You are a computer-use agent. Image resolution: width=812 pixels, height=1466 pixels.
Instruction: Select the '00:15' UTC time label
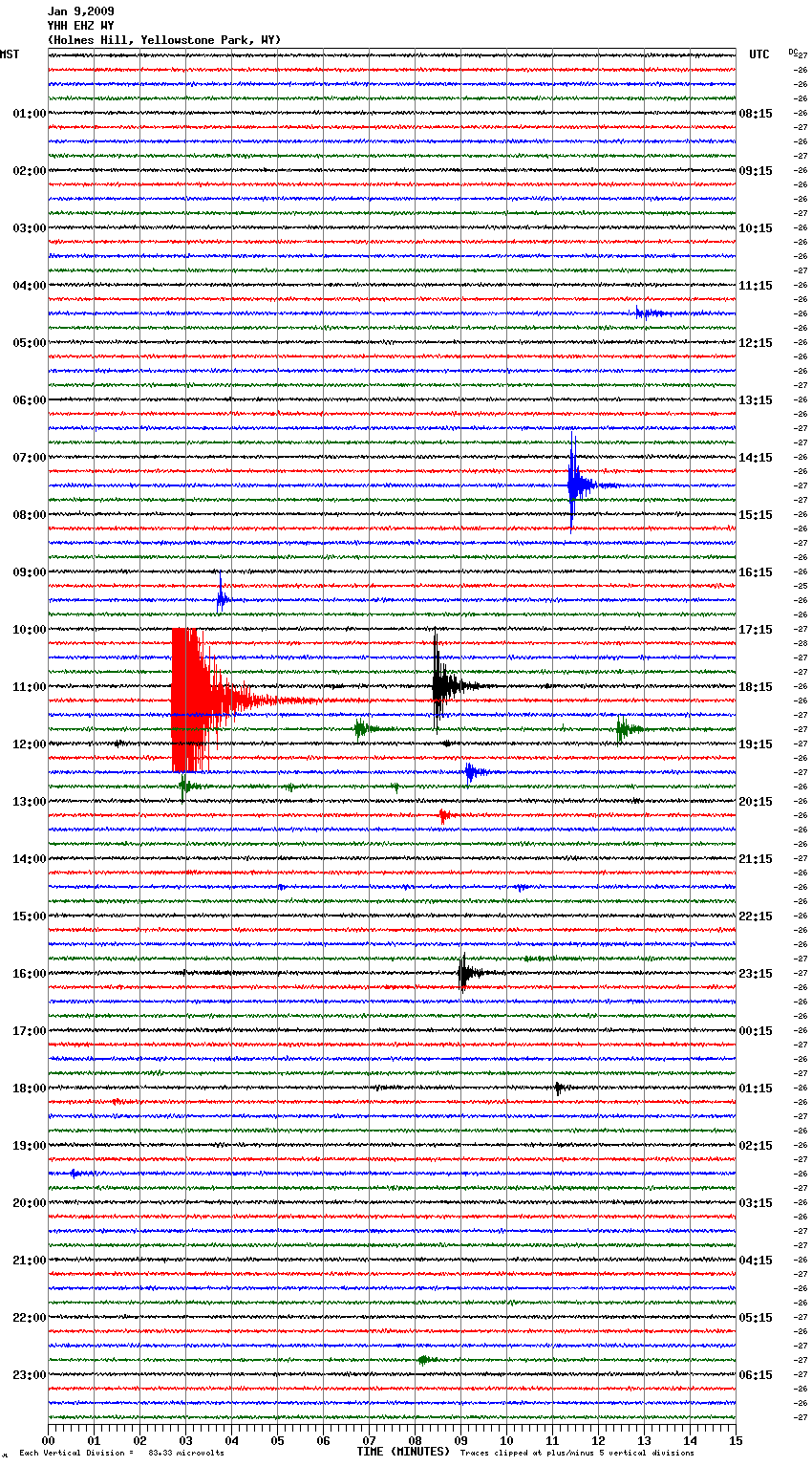tap(756, 1031)
